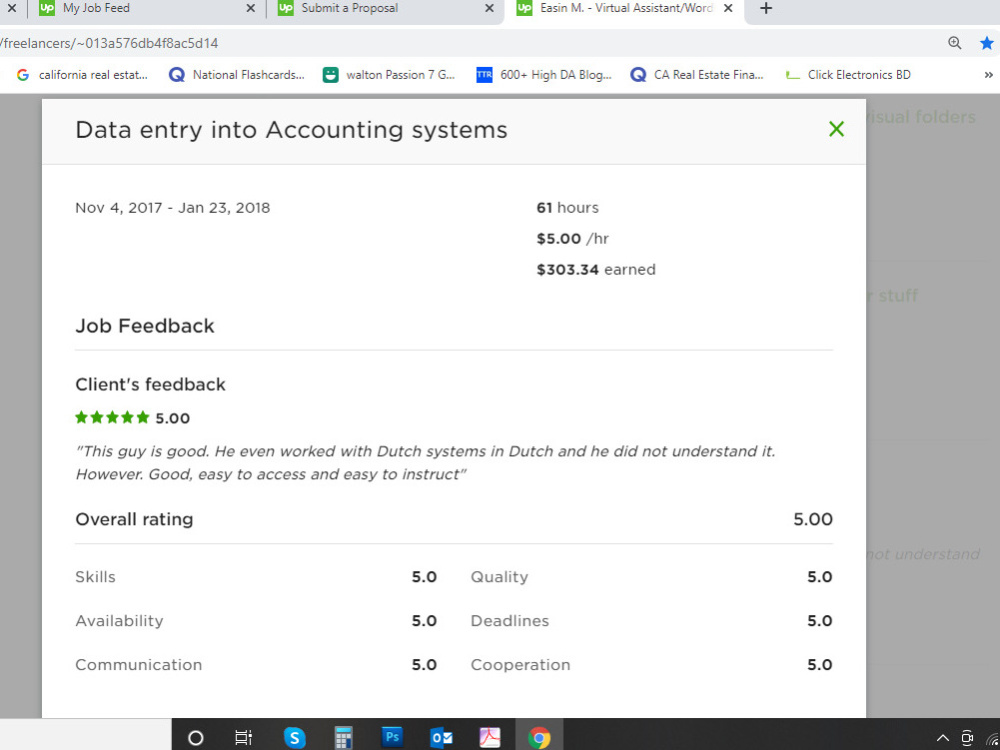Screen dimensions: 1000x750
Task: Open the california real estat... bookmark
Action: (82, 75)
